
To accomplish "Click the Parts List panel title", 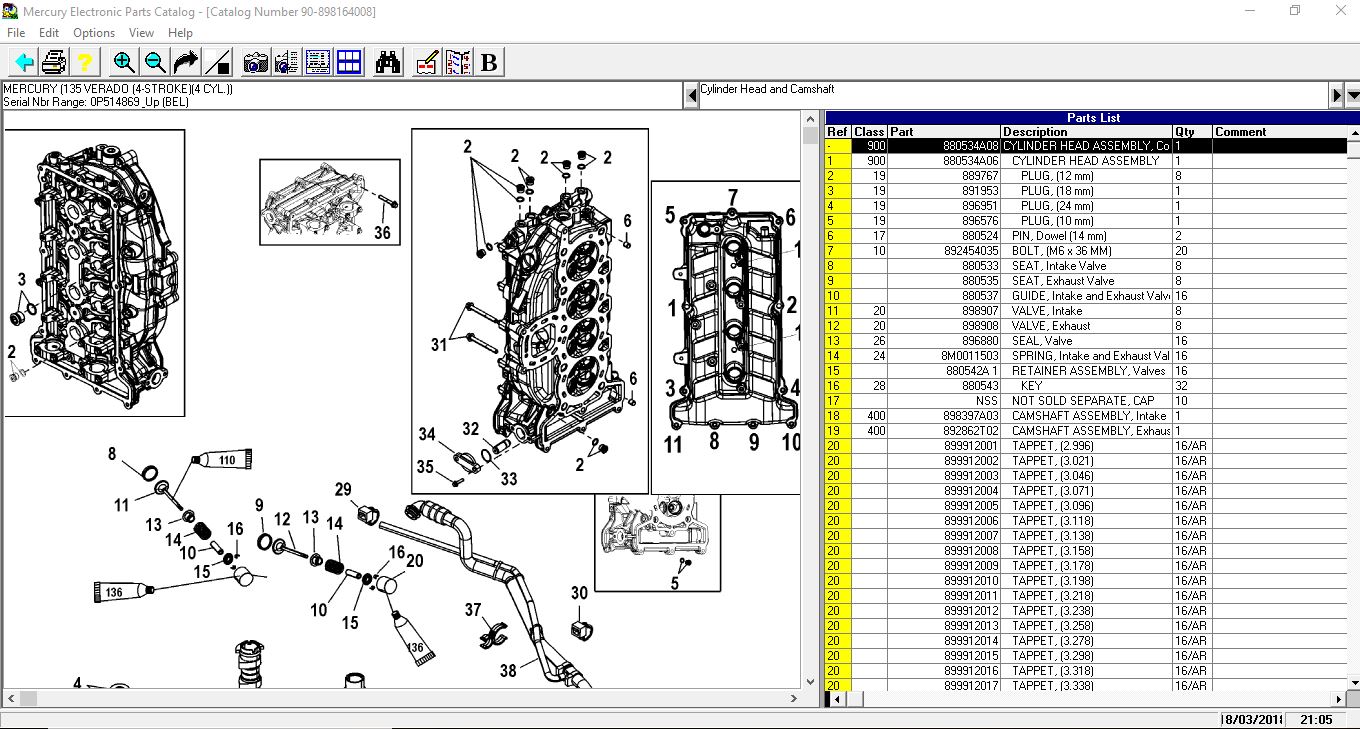I will pyautogui.click(x=1093, y=118).
